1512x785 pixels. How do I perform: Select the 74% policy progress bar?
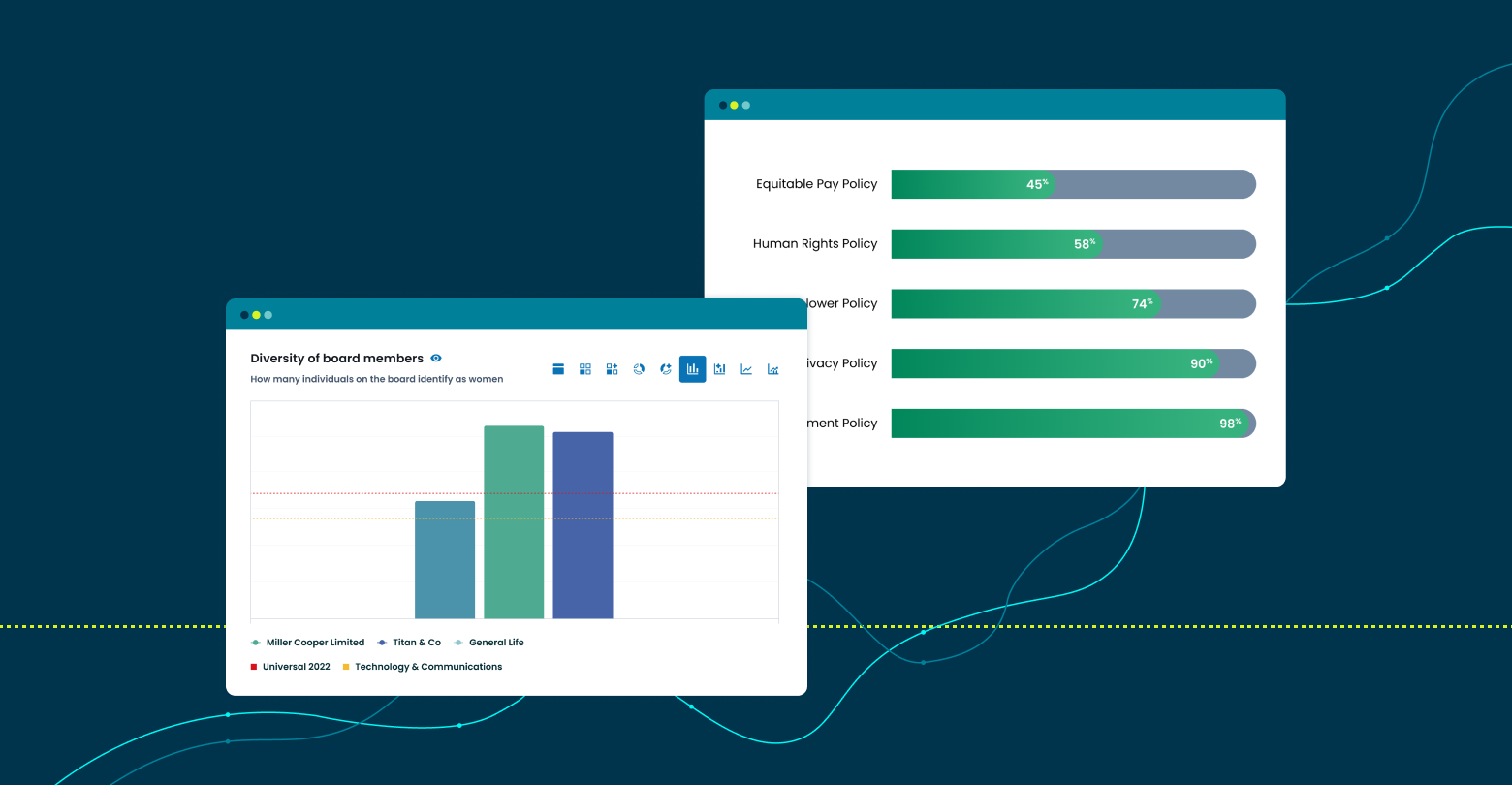(1074, 303)
